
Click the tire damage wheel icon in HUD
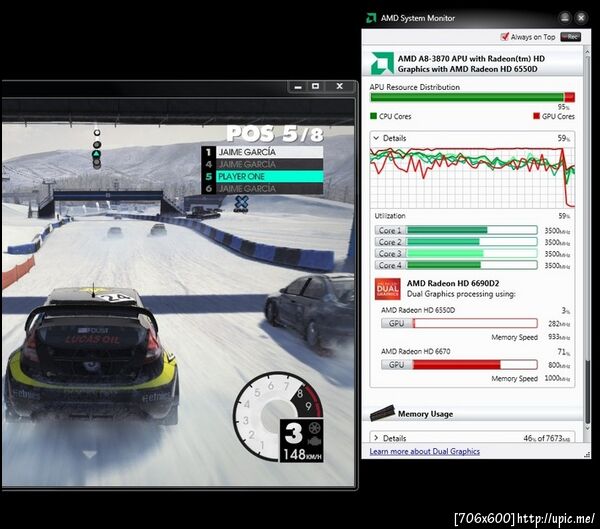(x=315, y=427)
